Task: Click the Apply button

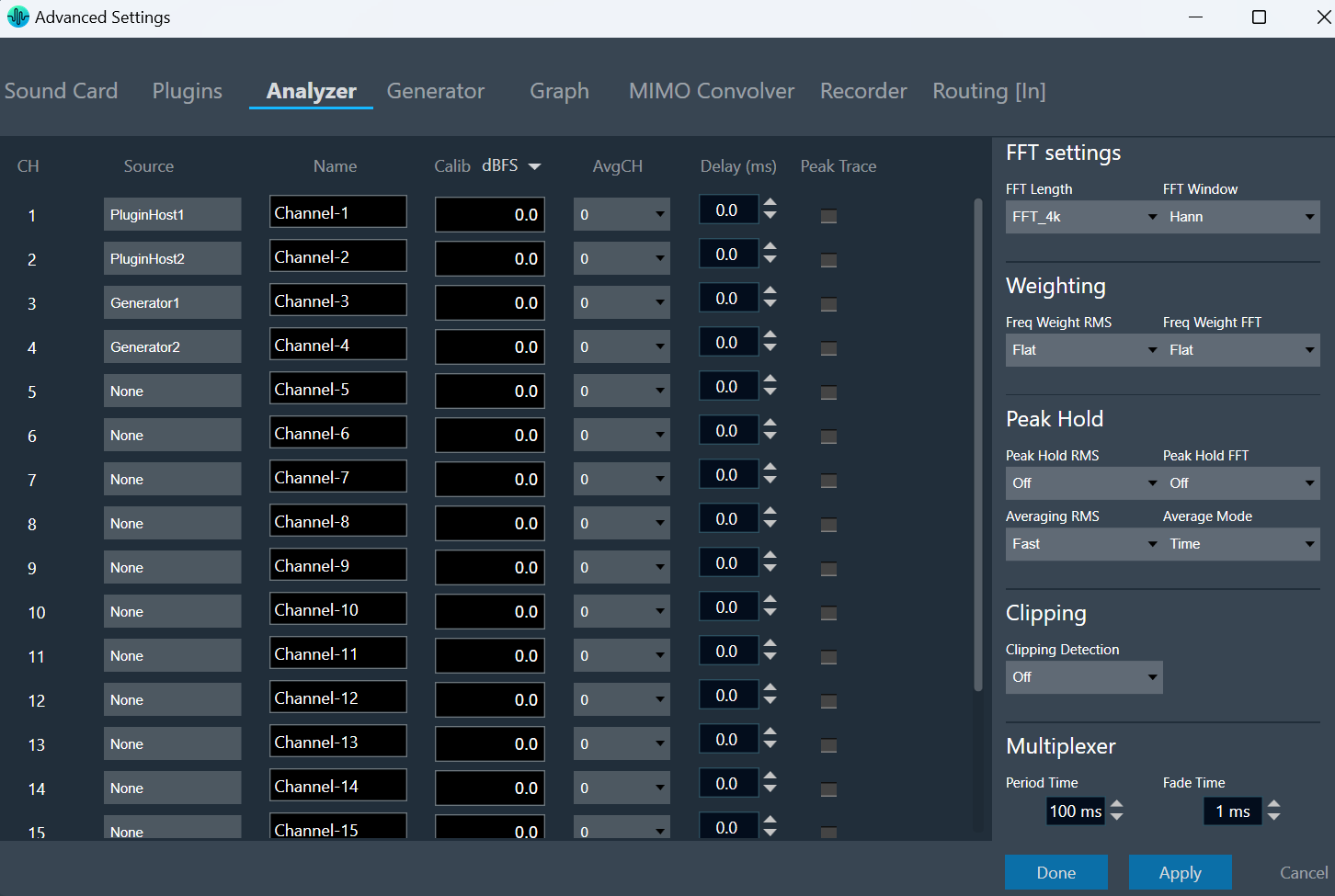Action: click(x=1181, y=872)
